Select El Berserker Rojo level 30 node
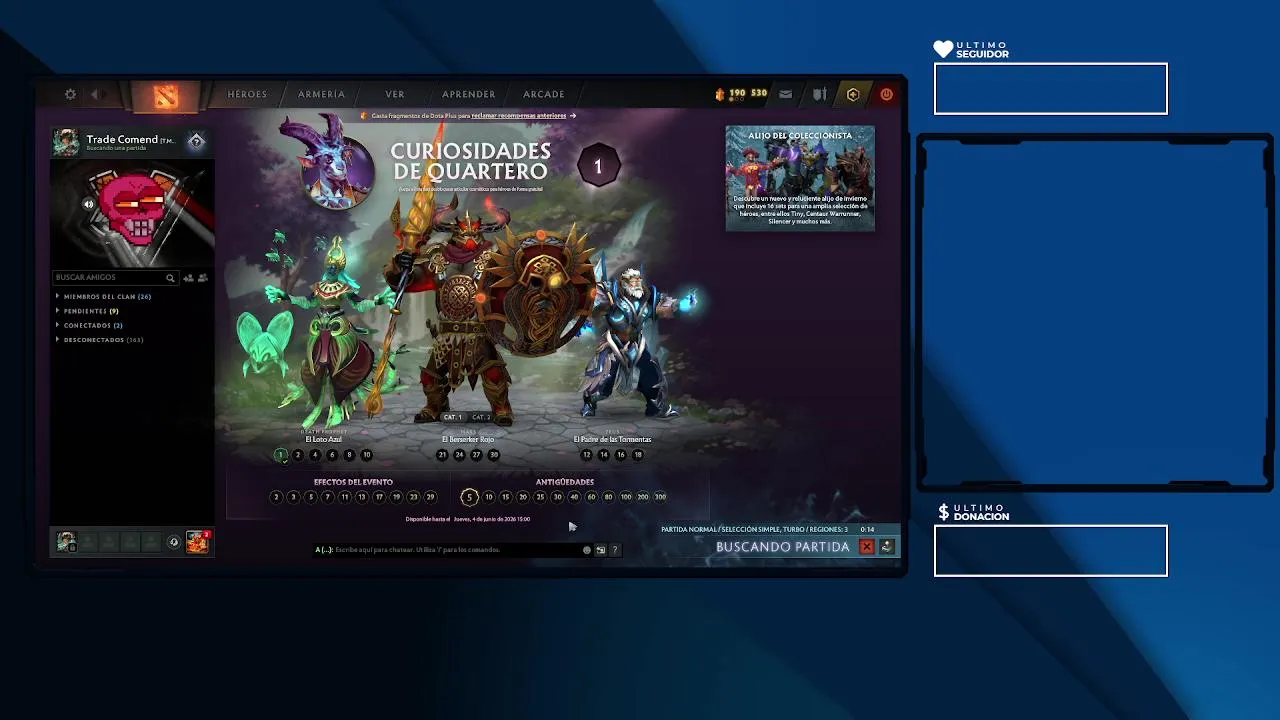Image resolution: width=1280 pixels, height=720 pixels. [x=493, y=455]
